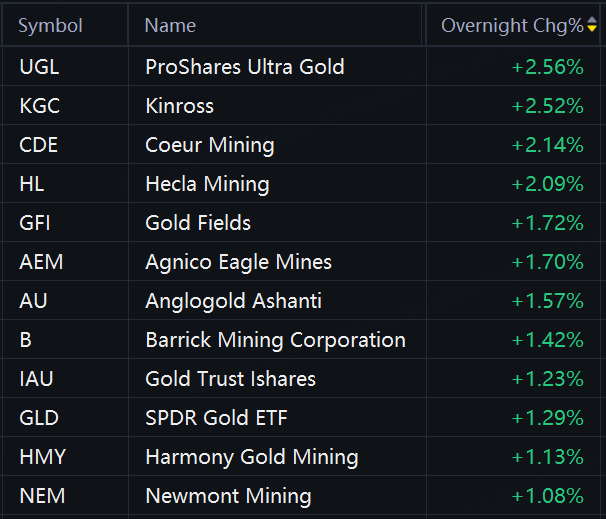Click the +2.56% overnight change value
Screen dimensions: 606x519
pyautogui.click(x=547, y=67)
